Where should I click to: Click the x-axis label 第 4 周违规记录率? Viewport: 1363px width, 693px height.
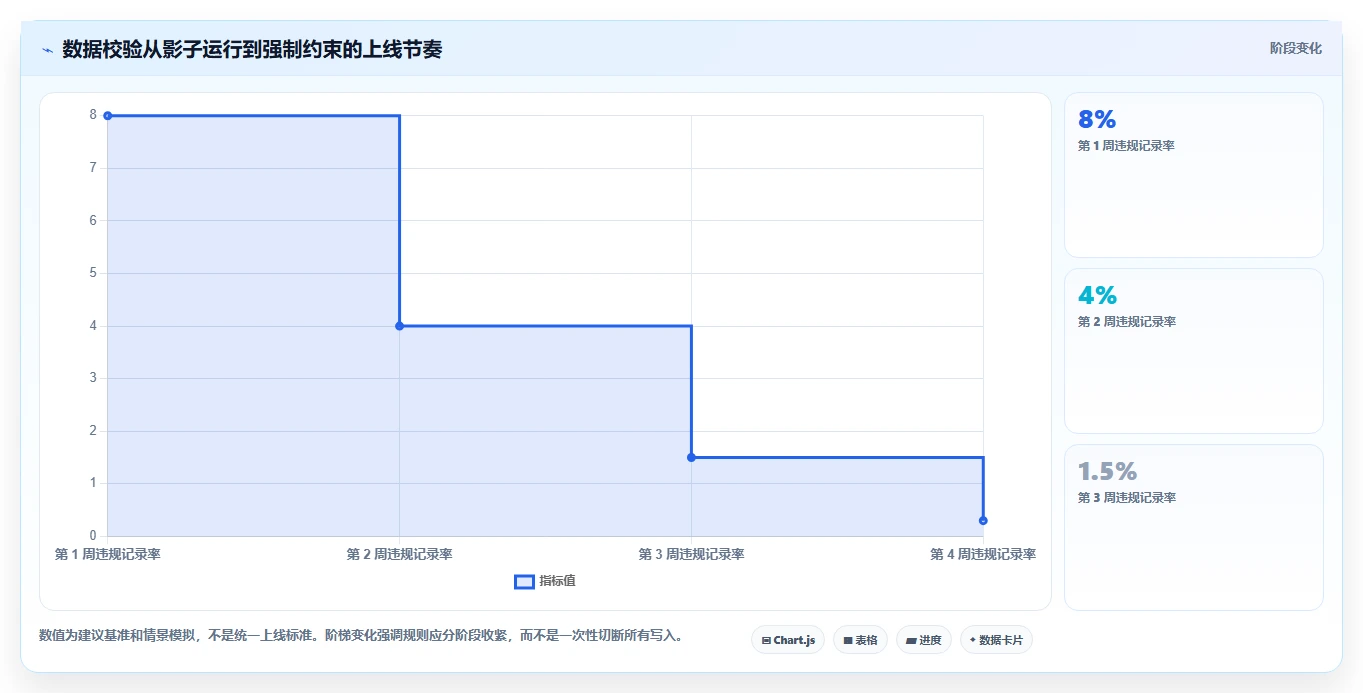pos(983,554)
